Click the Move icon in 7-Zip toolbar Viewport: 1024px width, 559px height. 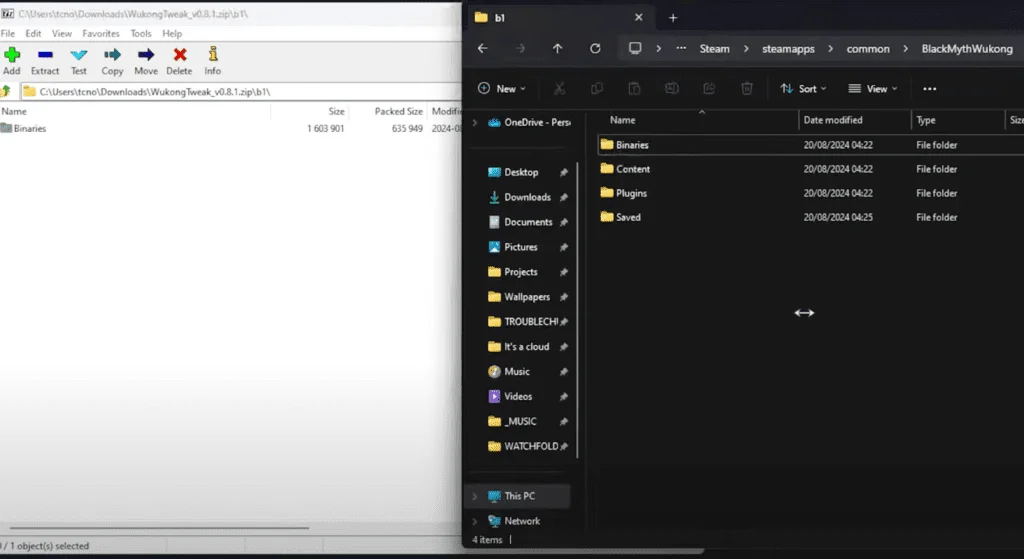(x=146, y=61)
